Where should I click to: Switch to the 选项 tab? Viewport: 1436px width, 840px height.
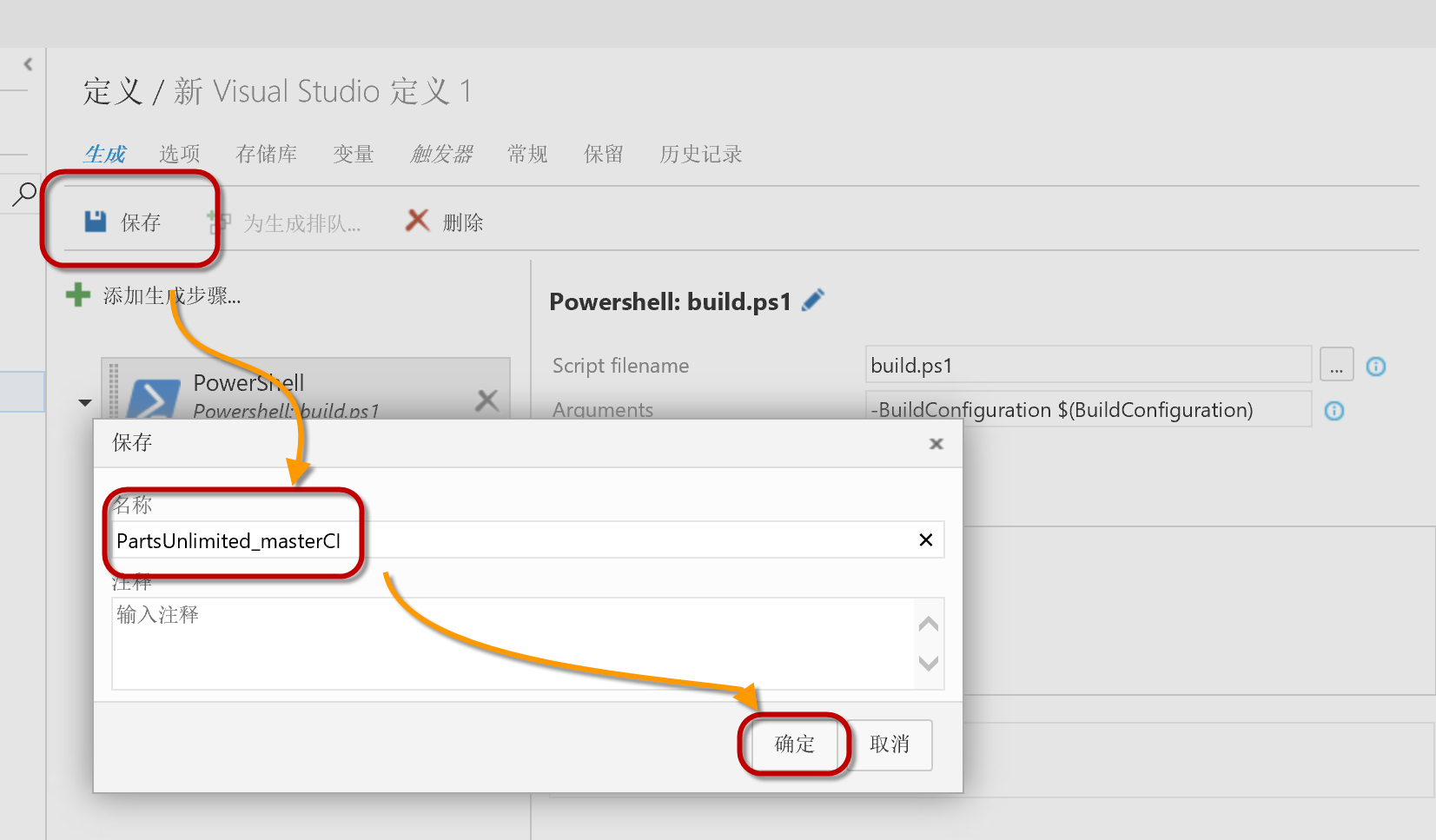coord(180,155)
